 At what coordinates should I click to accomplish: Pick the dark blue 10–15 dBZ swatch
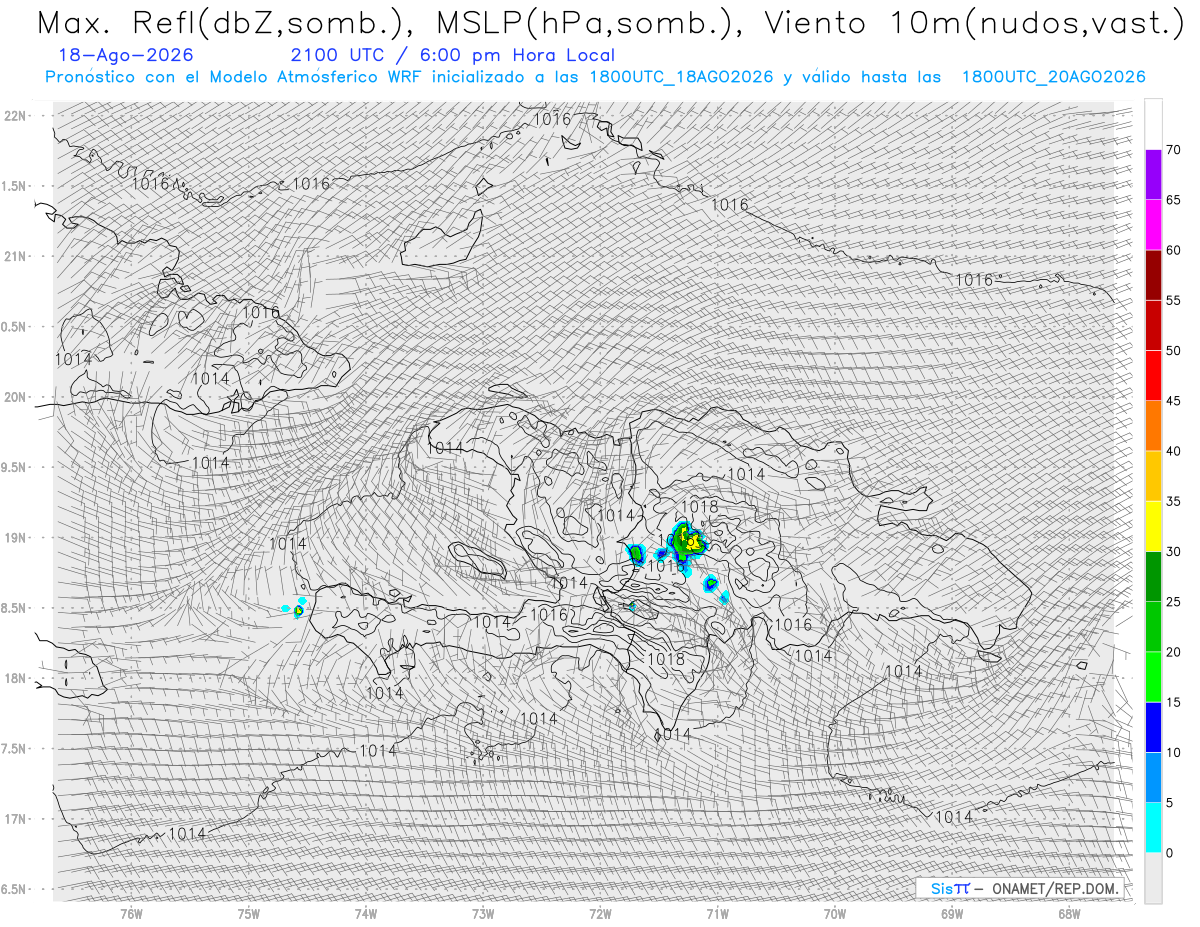1153,727
